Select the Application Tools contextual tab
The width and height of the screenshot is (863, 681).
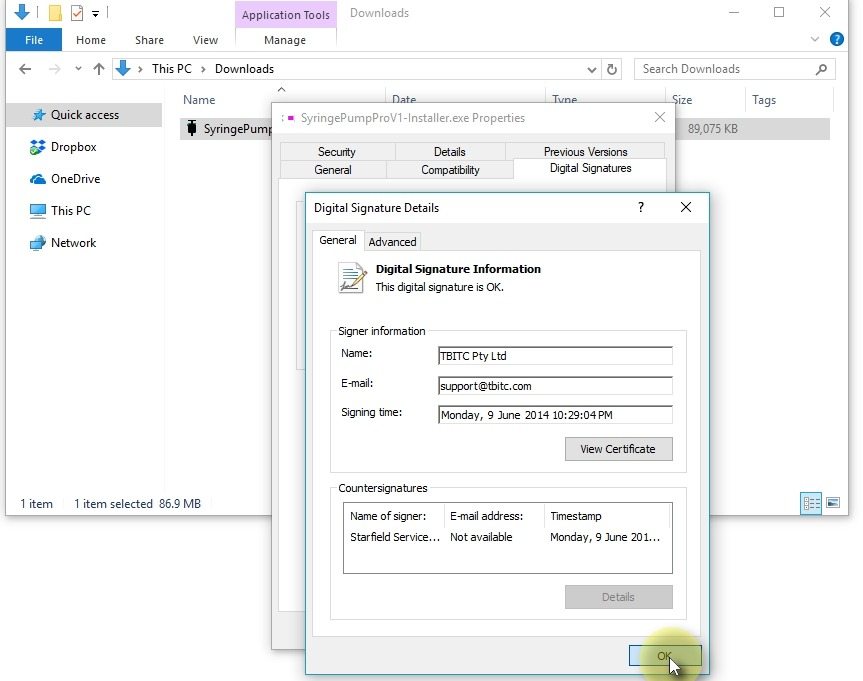(286, 15)
